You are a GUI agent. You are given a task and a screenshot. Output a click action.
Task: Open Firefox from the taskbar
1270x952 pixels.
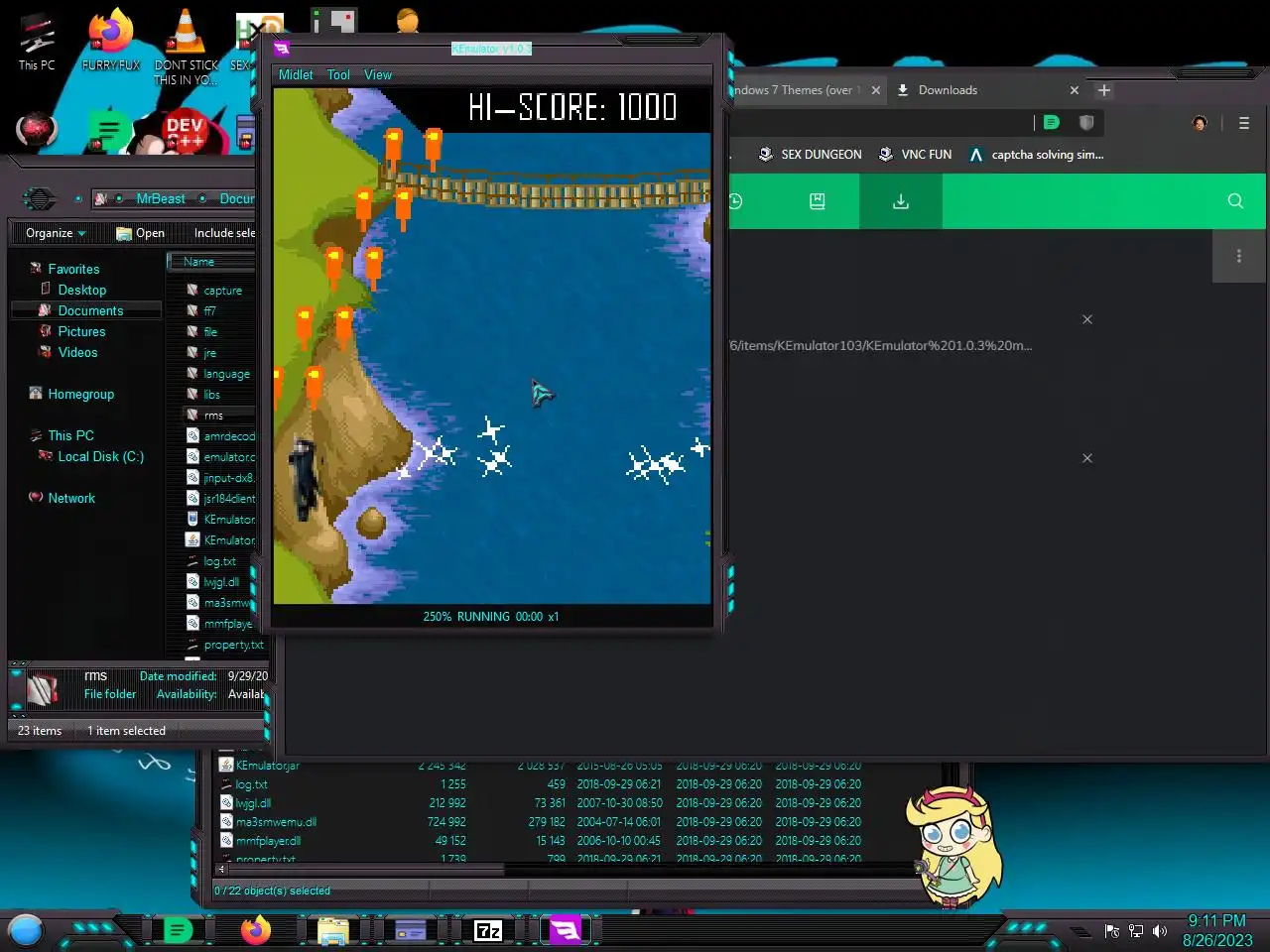tap(256, 930)
